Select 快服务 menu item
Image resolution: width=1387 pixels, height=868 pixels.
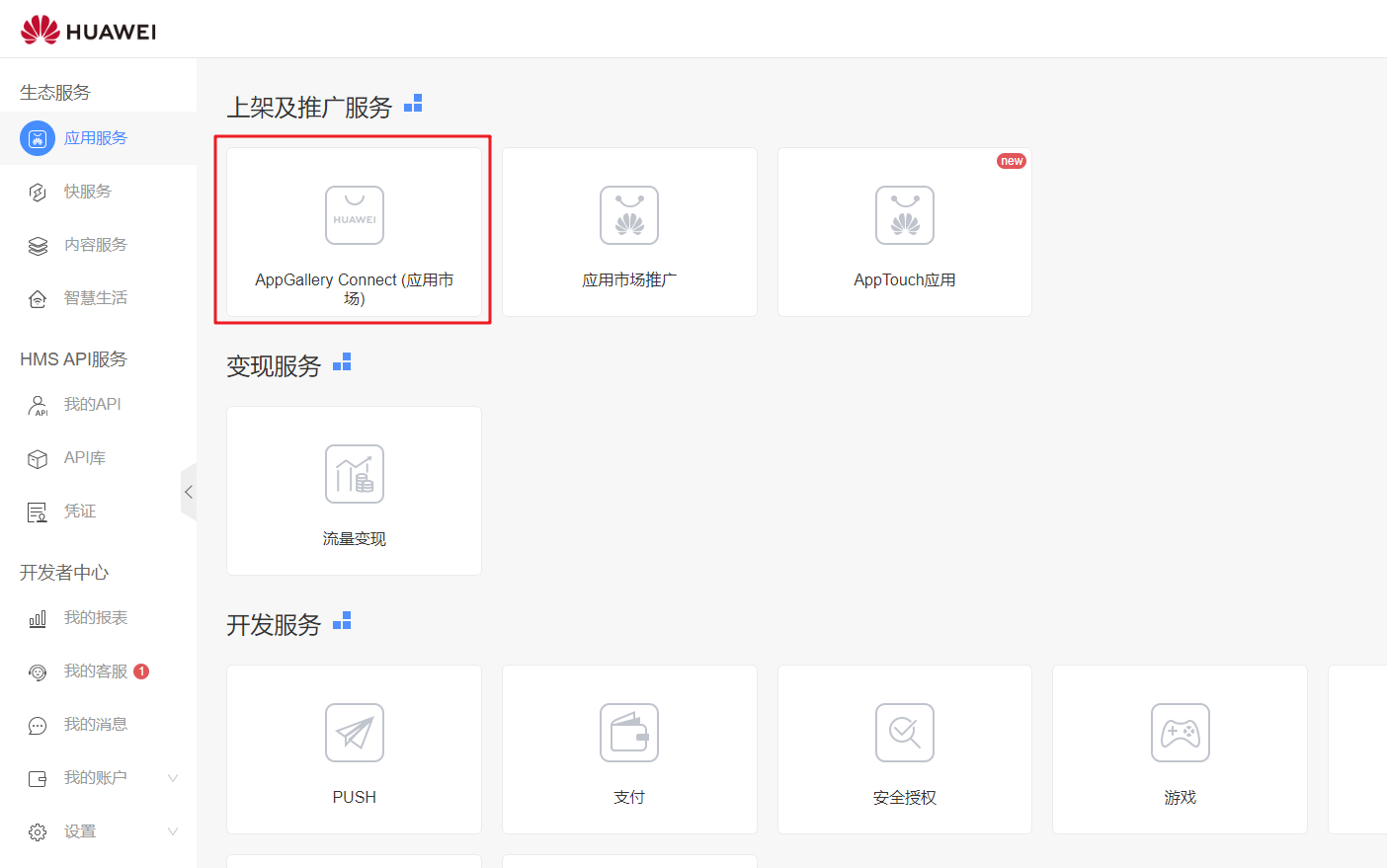(x=99, y=192)
